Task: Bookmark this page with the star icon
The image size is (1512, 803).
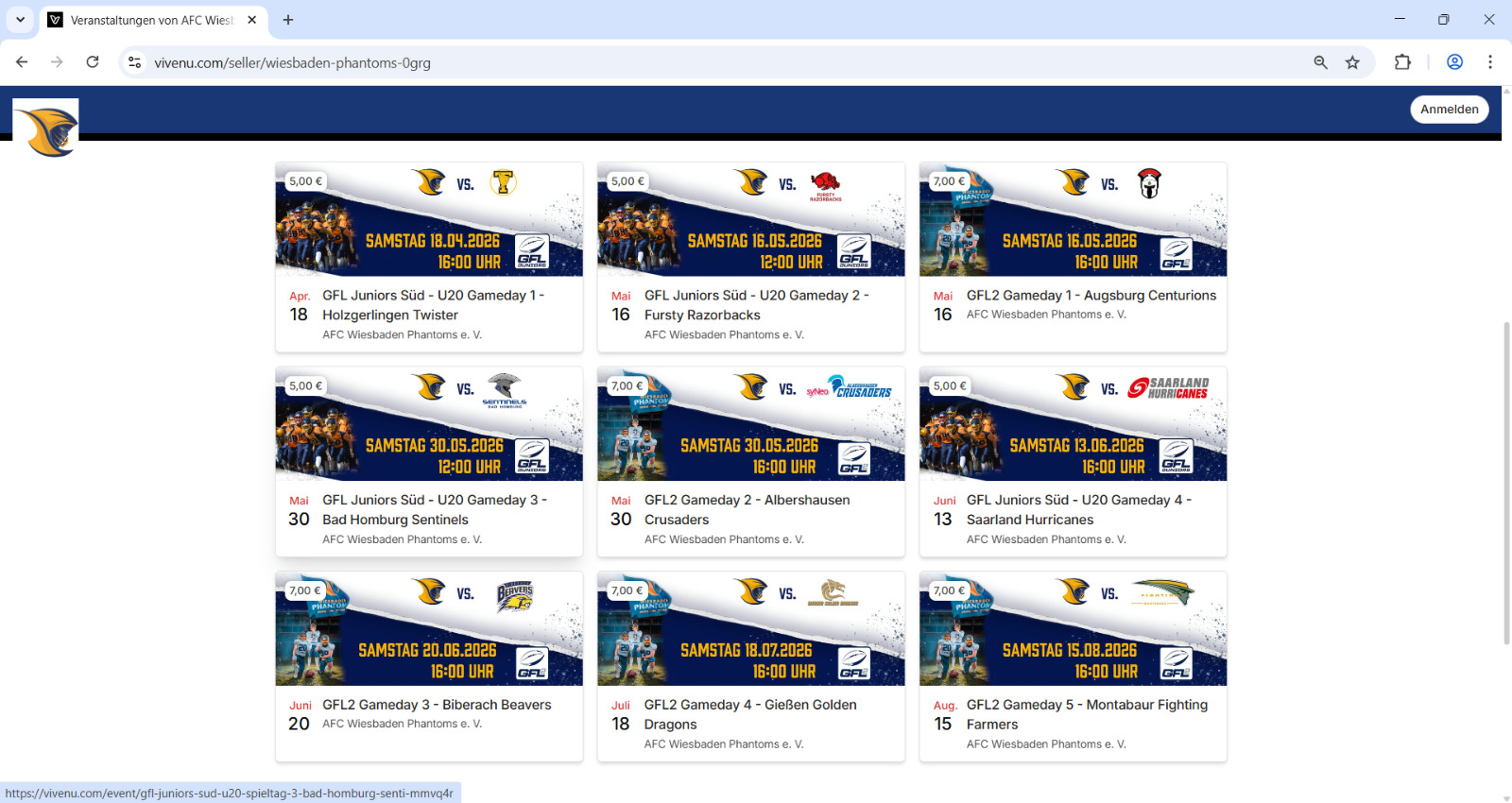Action: pyautogui.click(x=1352, y=62)
